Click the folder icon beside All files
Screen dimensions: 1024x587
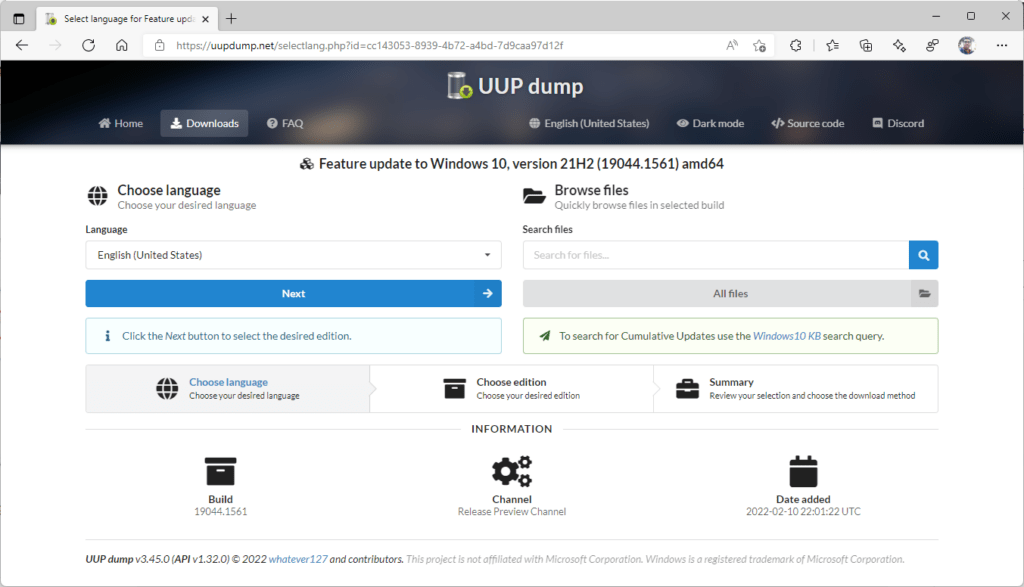point(924,294)
